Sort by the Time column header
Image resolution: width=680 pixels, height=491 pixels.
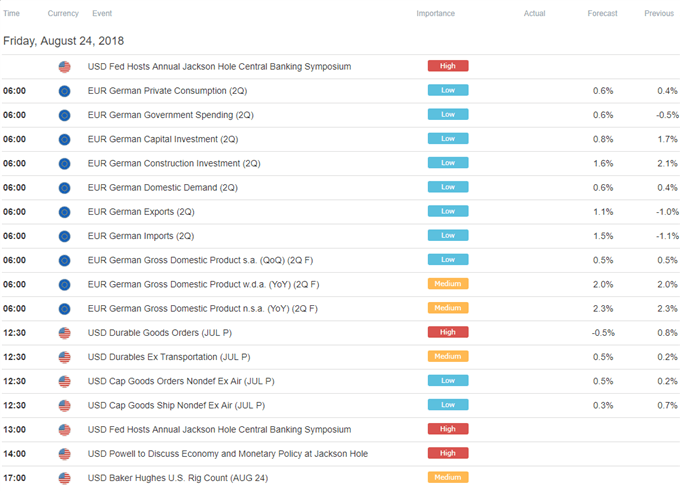tap(11, 13)
